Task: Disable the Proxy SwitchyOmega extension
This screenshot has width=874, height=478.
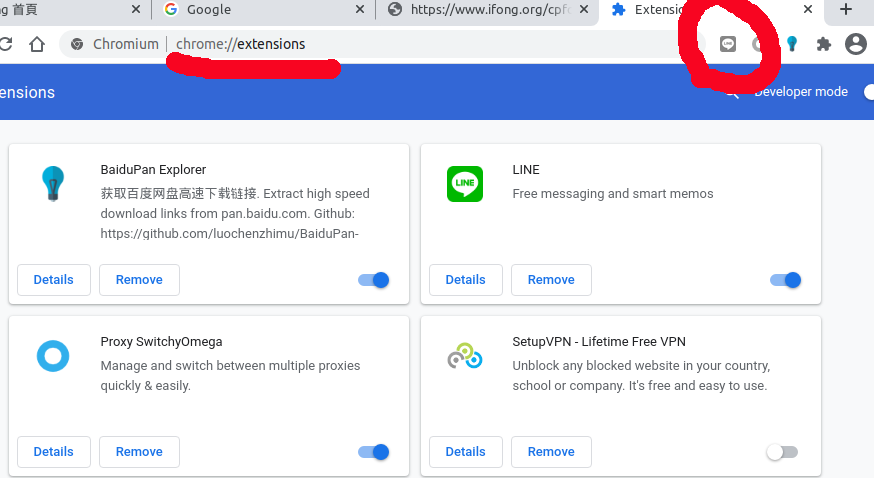Action: point(374,452)
